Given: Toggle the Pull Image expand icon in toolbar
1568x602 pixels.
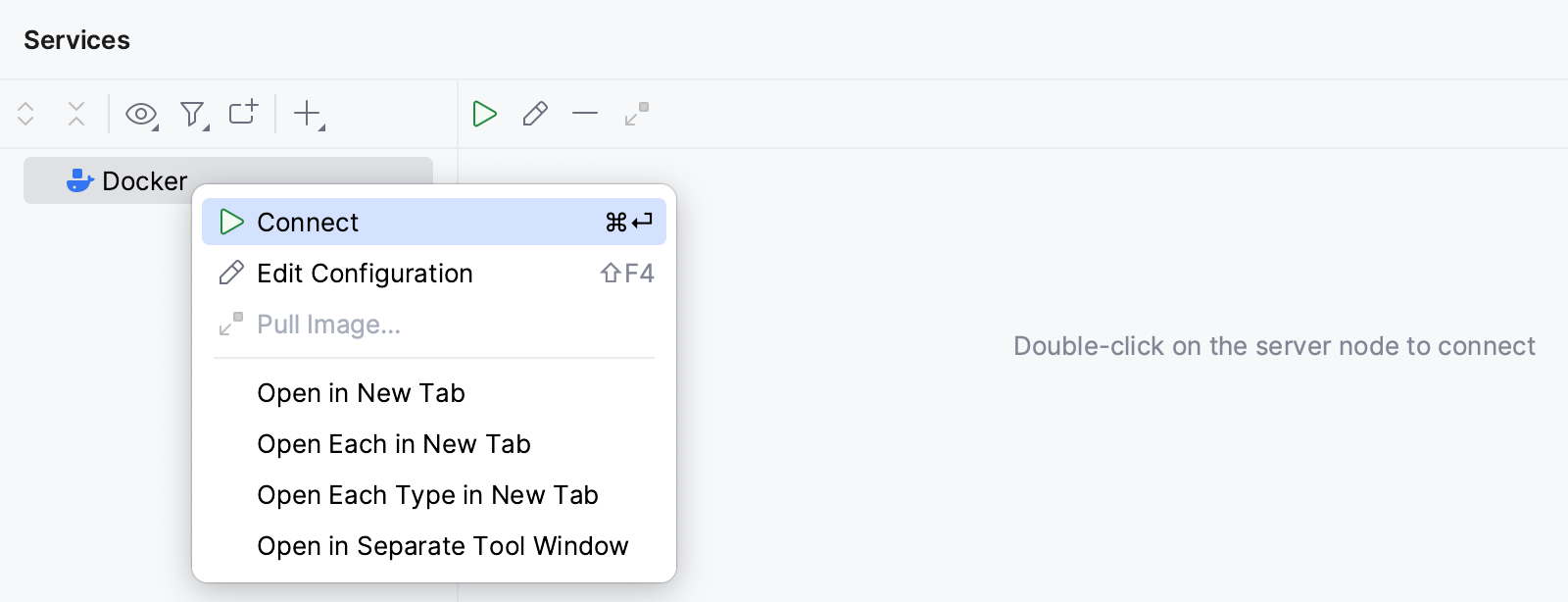Looking at the screenshot, I should tap(636, 114).
